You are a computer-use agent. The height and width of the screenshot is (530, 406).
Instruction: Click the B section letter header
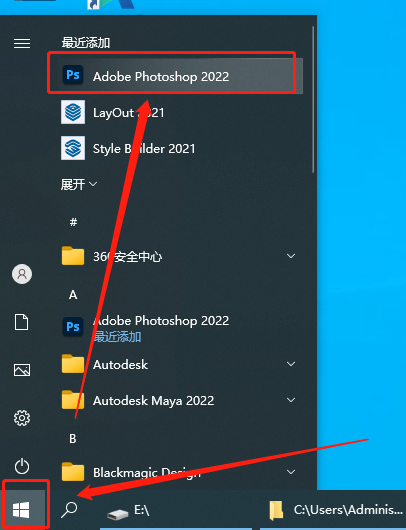pos(73,439)
